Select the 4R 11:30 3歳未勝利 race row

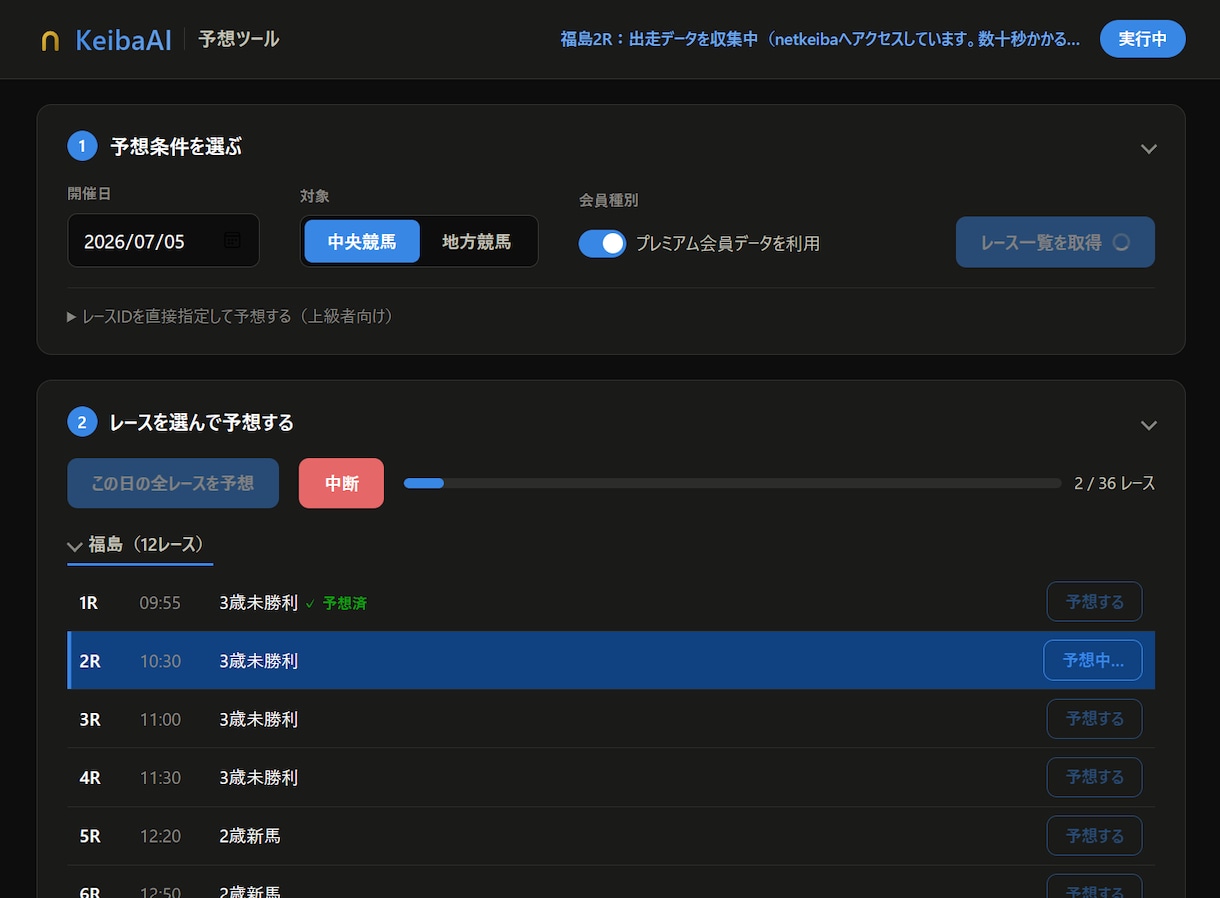coord(611,777)
